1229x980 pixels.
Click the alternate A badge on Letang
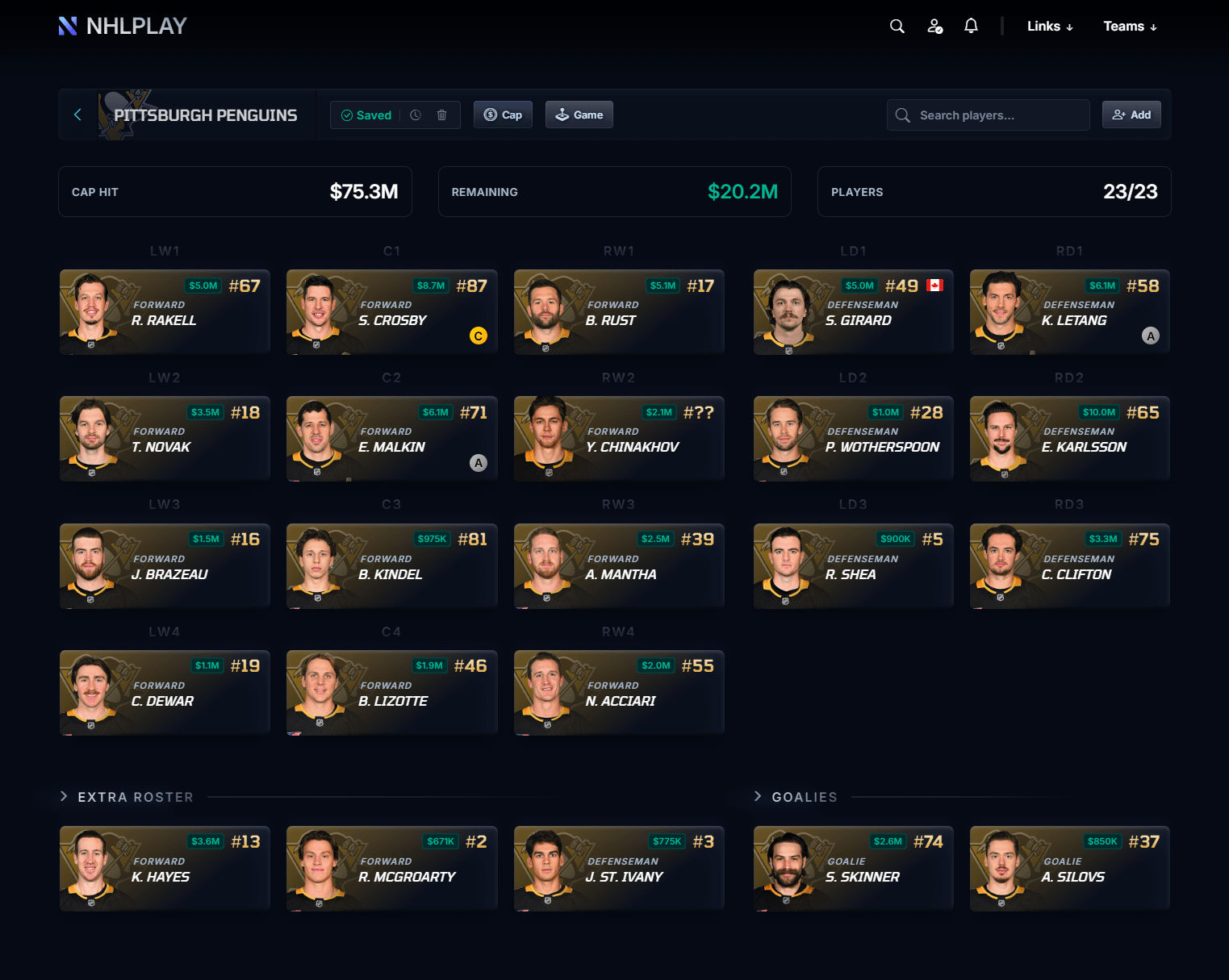tap(1150, 336)
